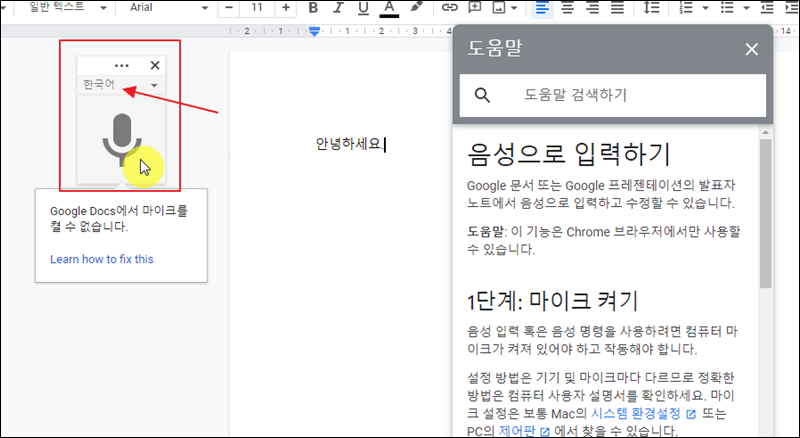Viewport: 800px width, 438px height.
Task: Decrease the font size with minus
Action: pos(229,8)
